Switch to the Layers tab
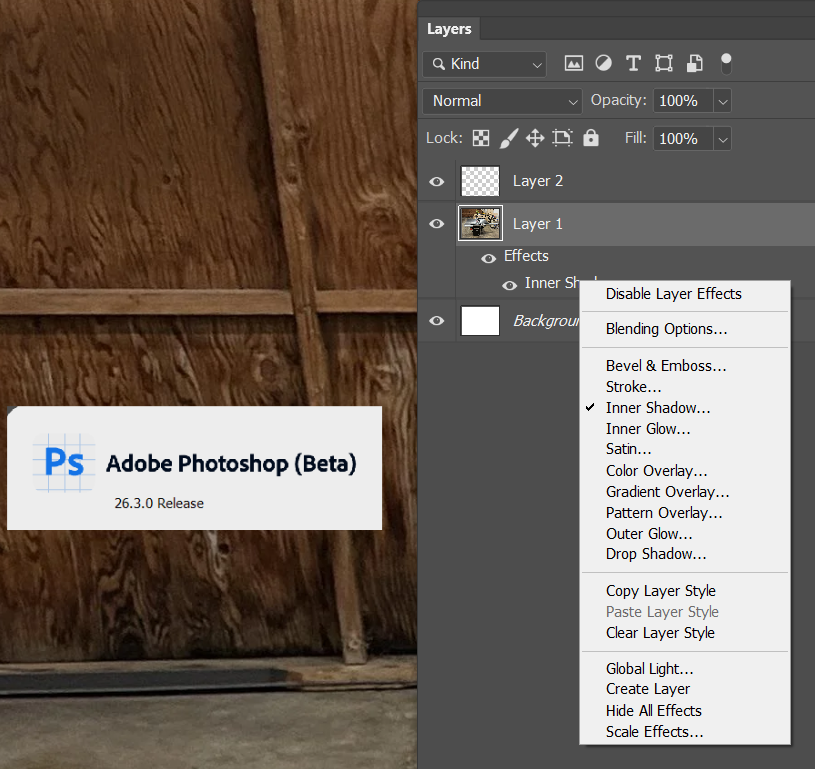The height and width of the screenshot is (769, 815). (x=449, y=29)
